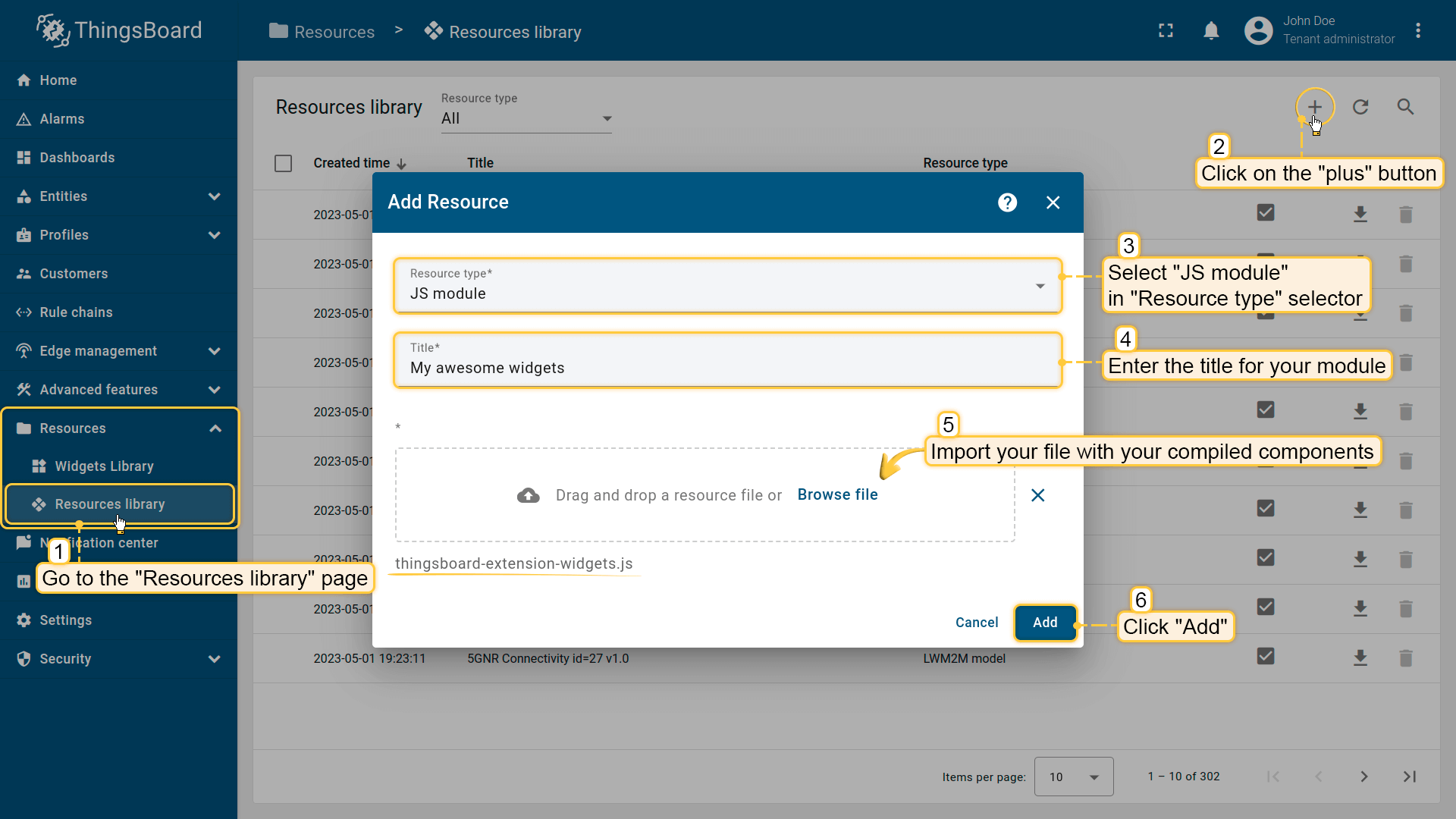Click file drop zone area
The height and width of the screenshot is (819, 1456).
(x=704, y=494)
